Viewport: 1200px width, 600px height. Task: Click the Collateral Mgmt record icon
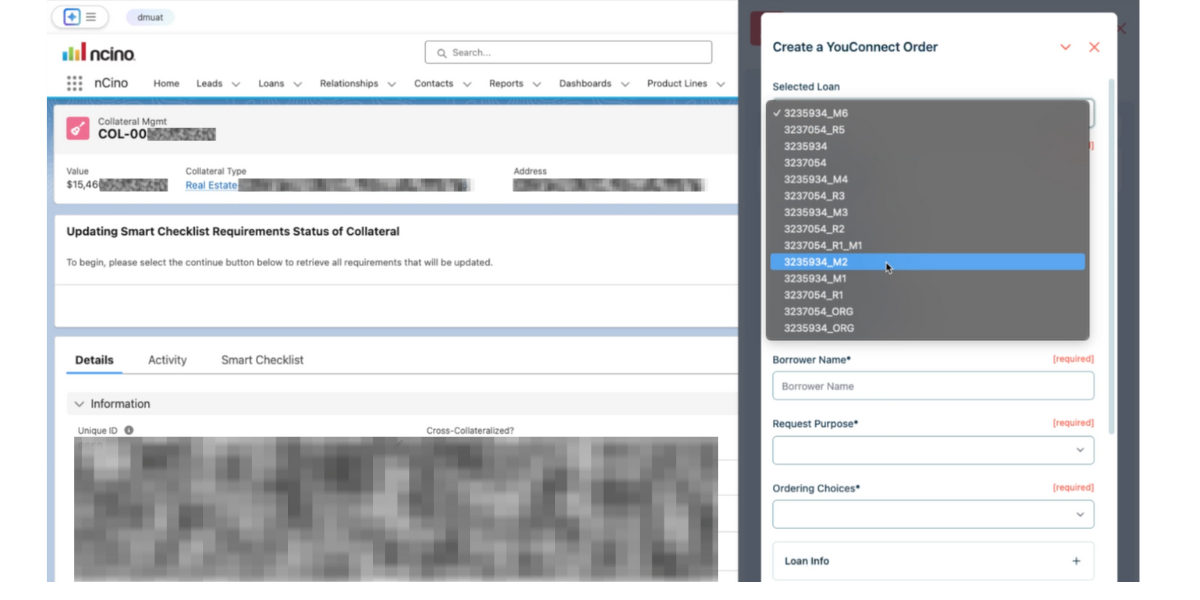(x=78, y=128)
